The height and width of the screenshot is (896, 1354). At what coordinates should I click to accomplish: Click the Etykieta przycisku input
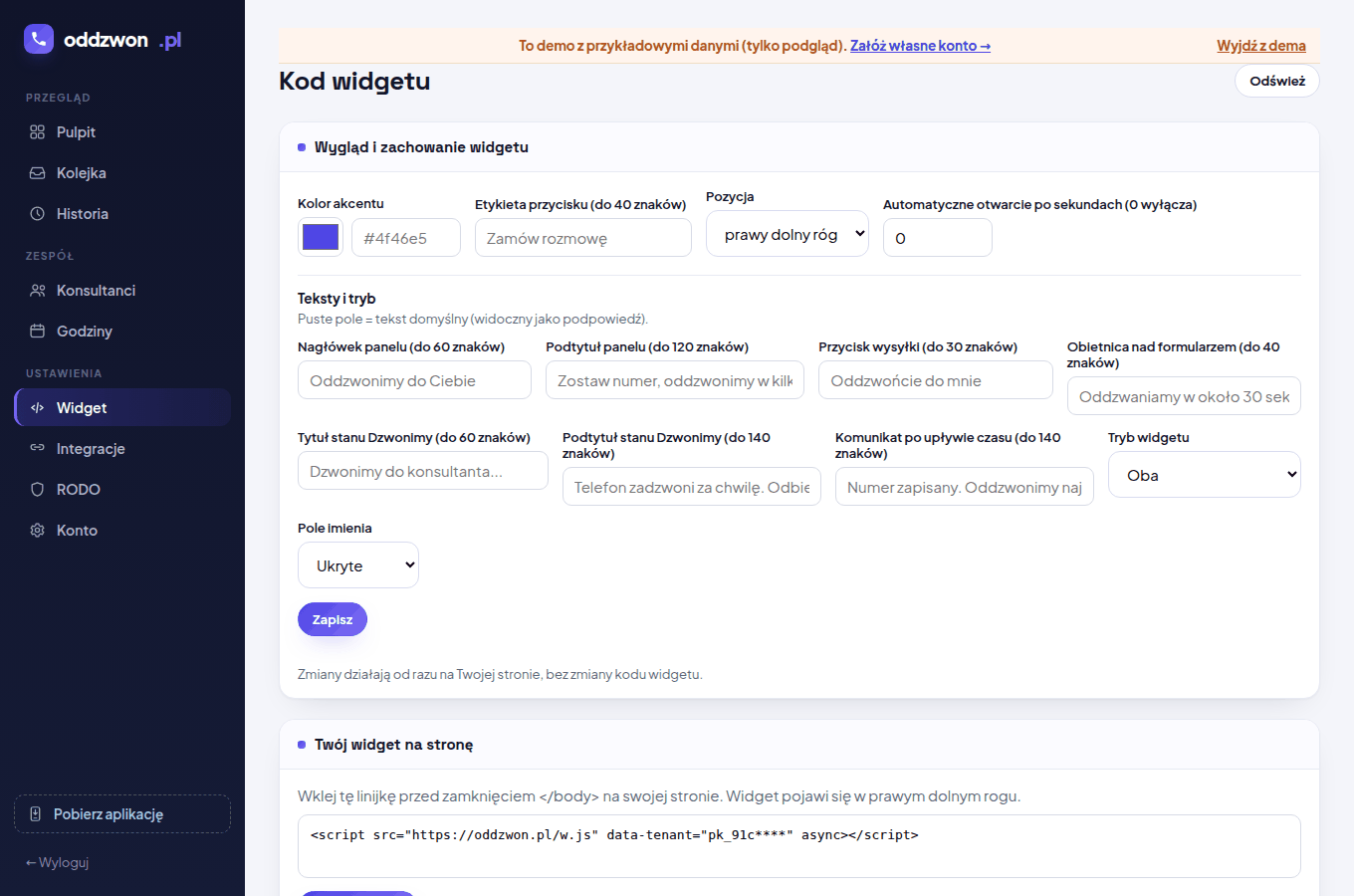point(583,238)
